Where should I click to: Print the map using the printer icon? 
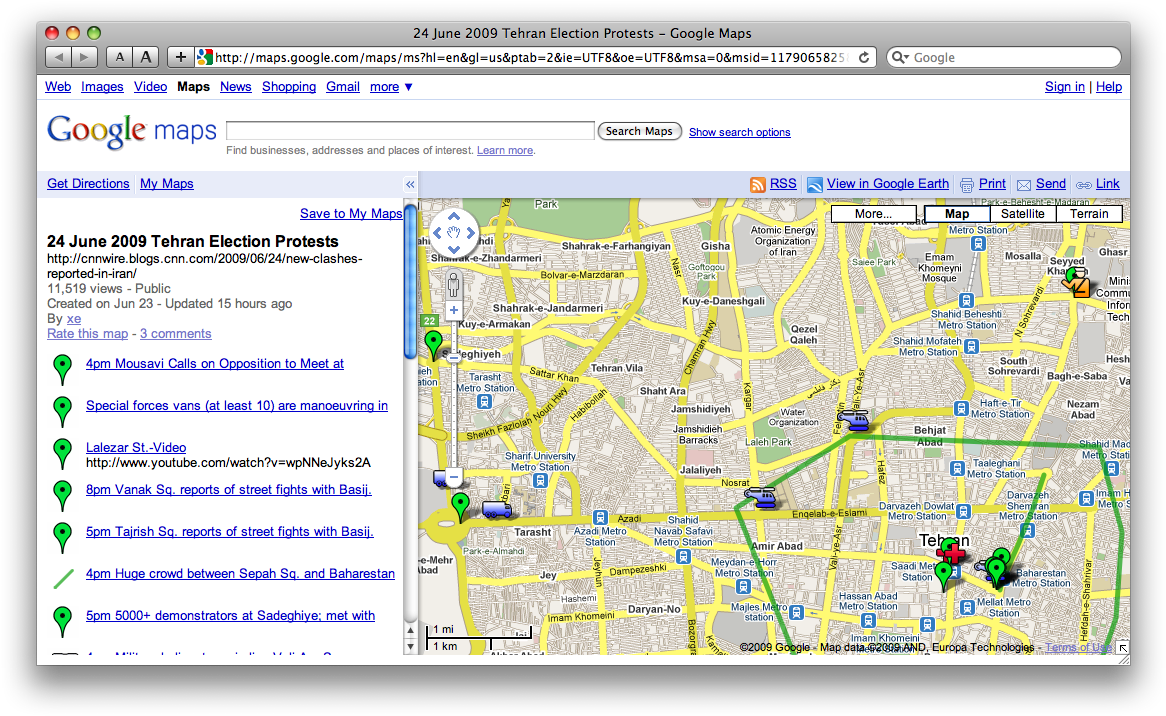coord(967,184)
